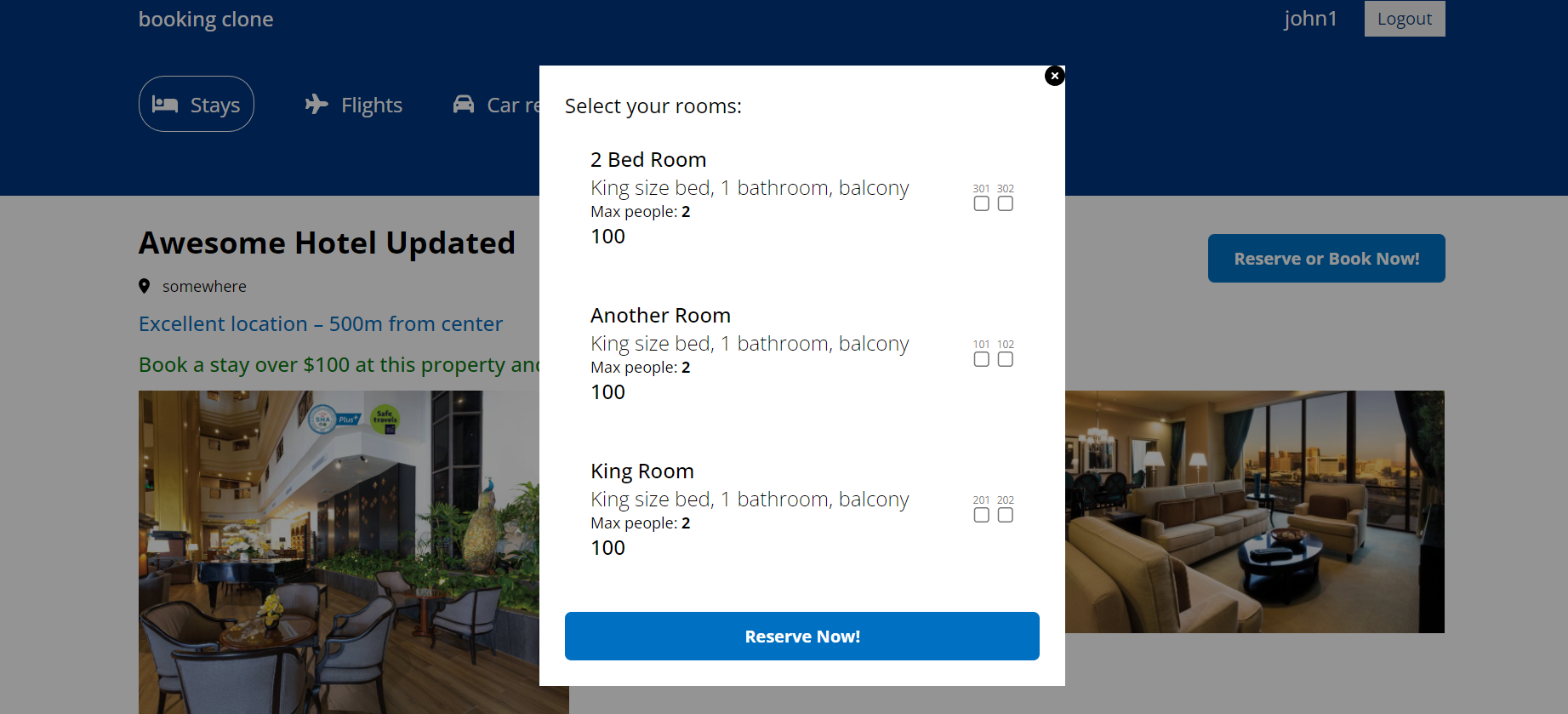Viewport: 1568px width, 714px height.
Task: Select the Stays bed icon
Action: [167, 103]
